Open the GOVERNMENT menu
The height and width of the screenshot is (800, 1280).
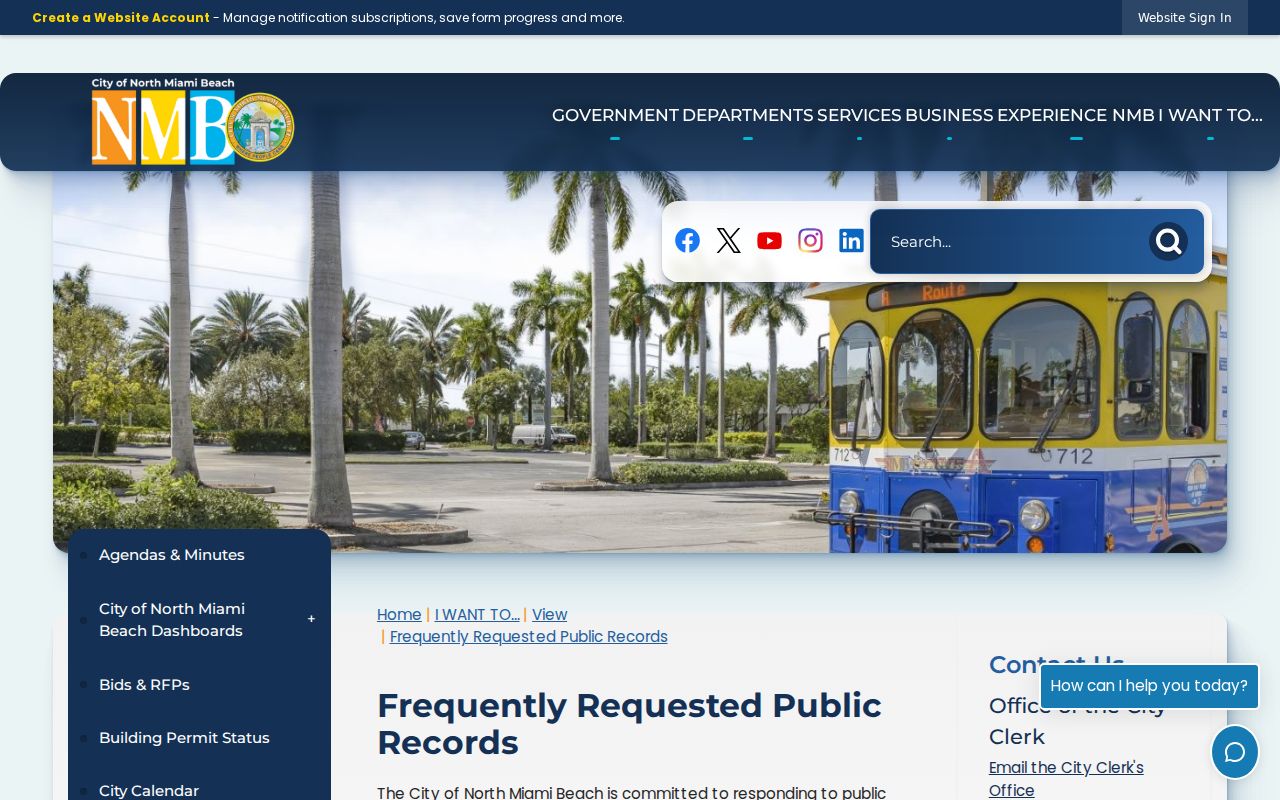point(615,115)
